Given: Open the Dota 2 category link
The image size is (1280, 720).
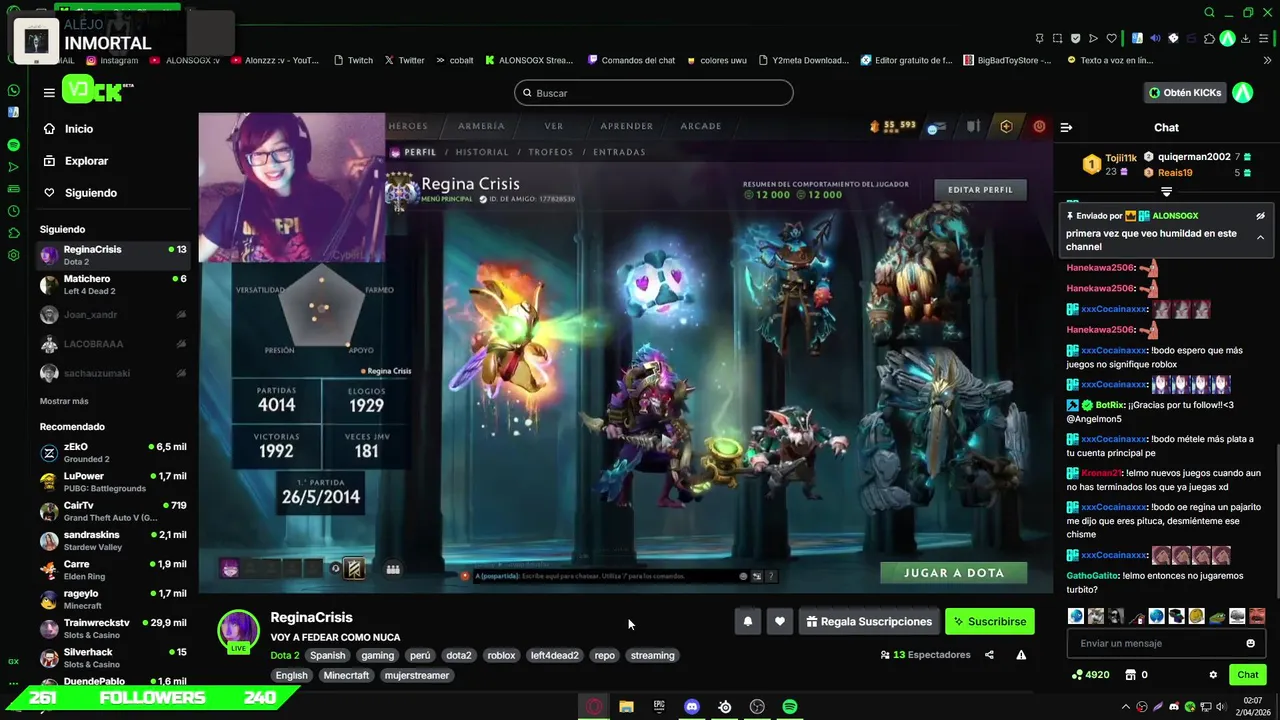Looking at the screenshot, I should 285,656.
